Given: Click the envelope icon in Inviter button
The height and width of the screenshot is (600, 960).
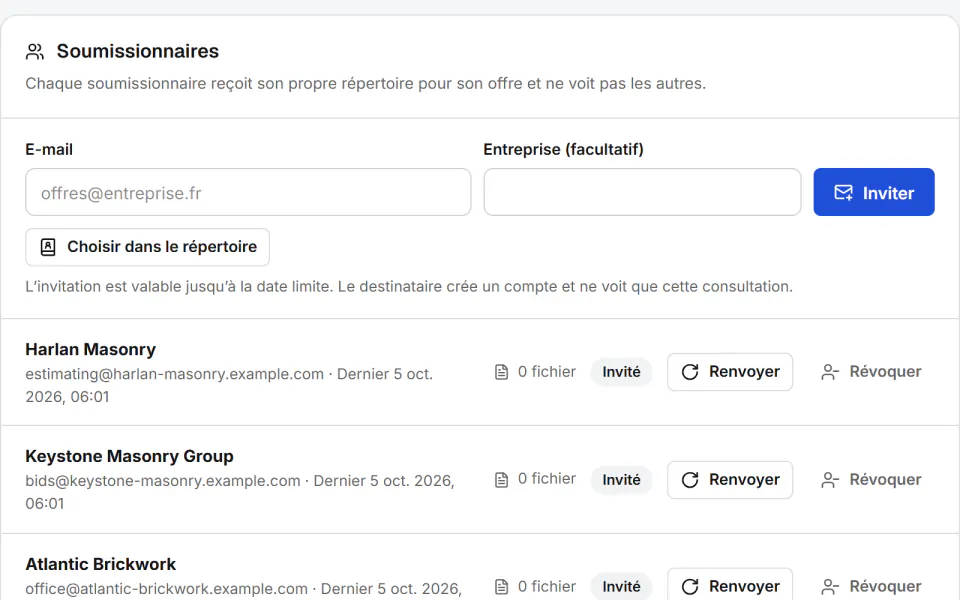Looking at the screenshot, I should click(x=843, y=193).
